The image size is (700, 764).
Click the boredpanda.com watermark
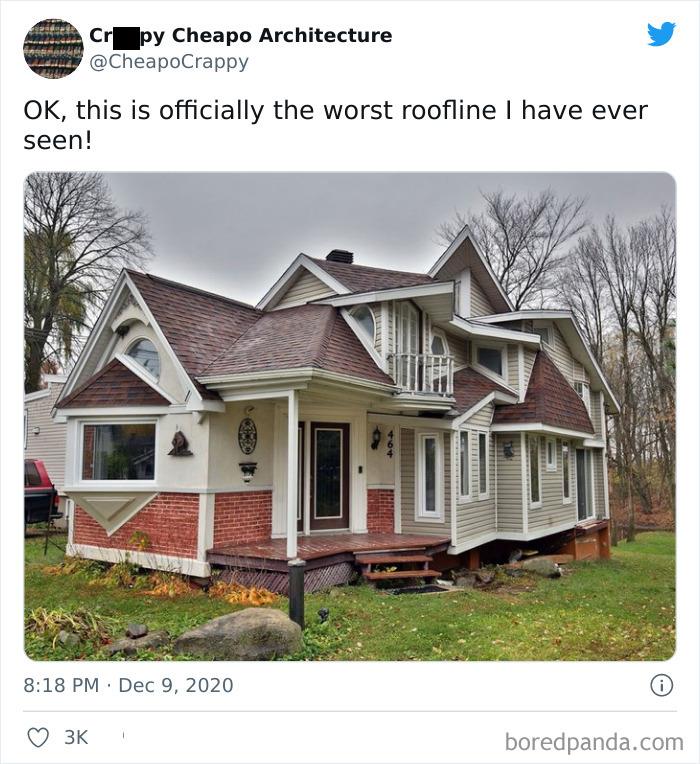click(x=594, y=742)
